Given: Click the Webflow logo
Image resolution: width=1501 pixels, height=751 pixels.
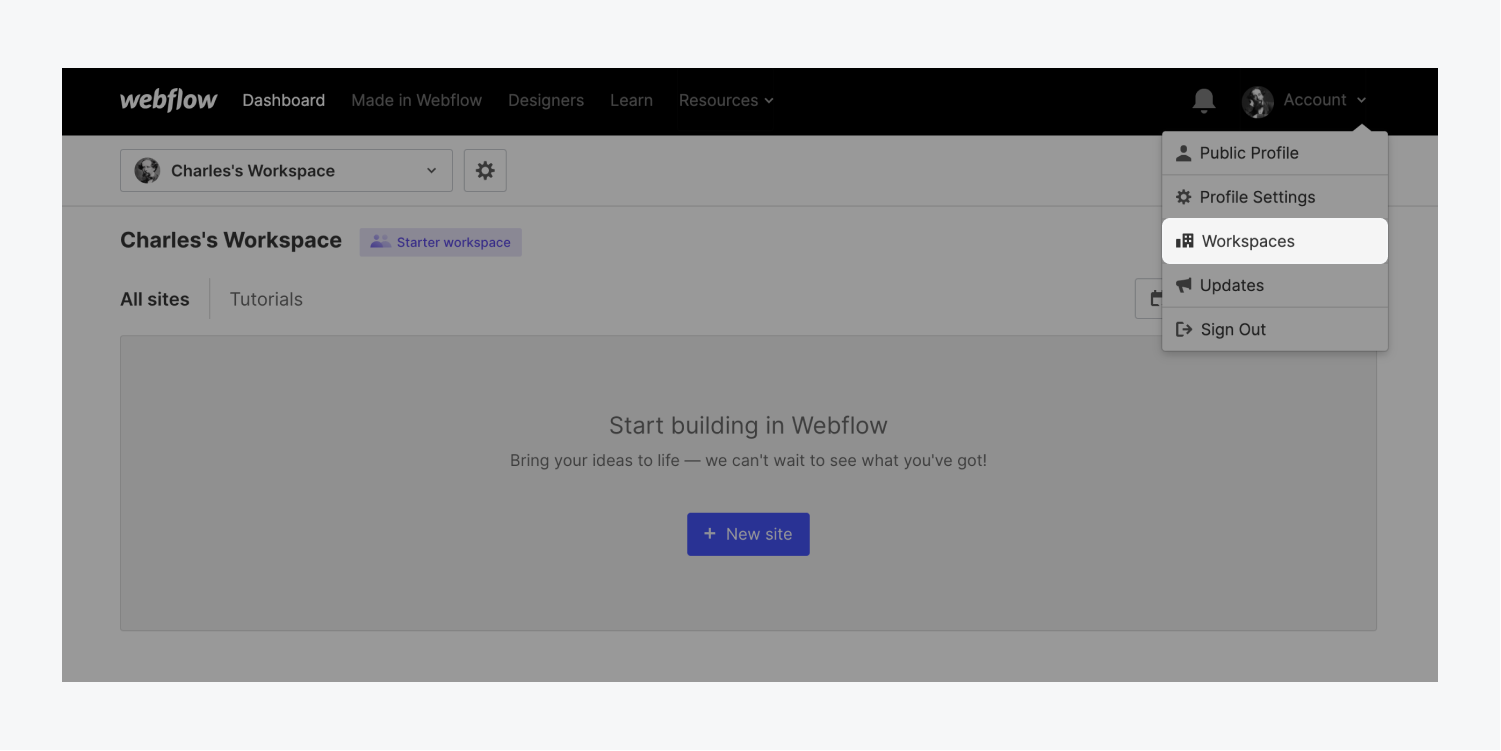Looking at the screenshot, I should (x=168, y=100).
